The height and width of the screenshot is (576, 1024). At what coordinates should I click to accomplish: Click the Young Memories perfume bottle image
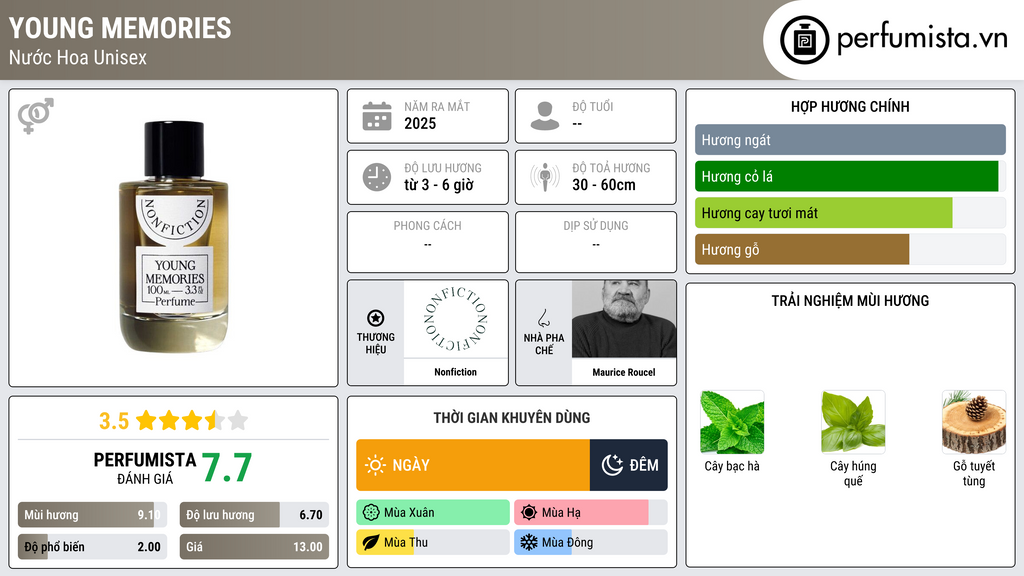pyautogui.click(x=174, y=237)
